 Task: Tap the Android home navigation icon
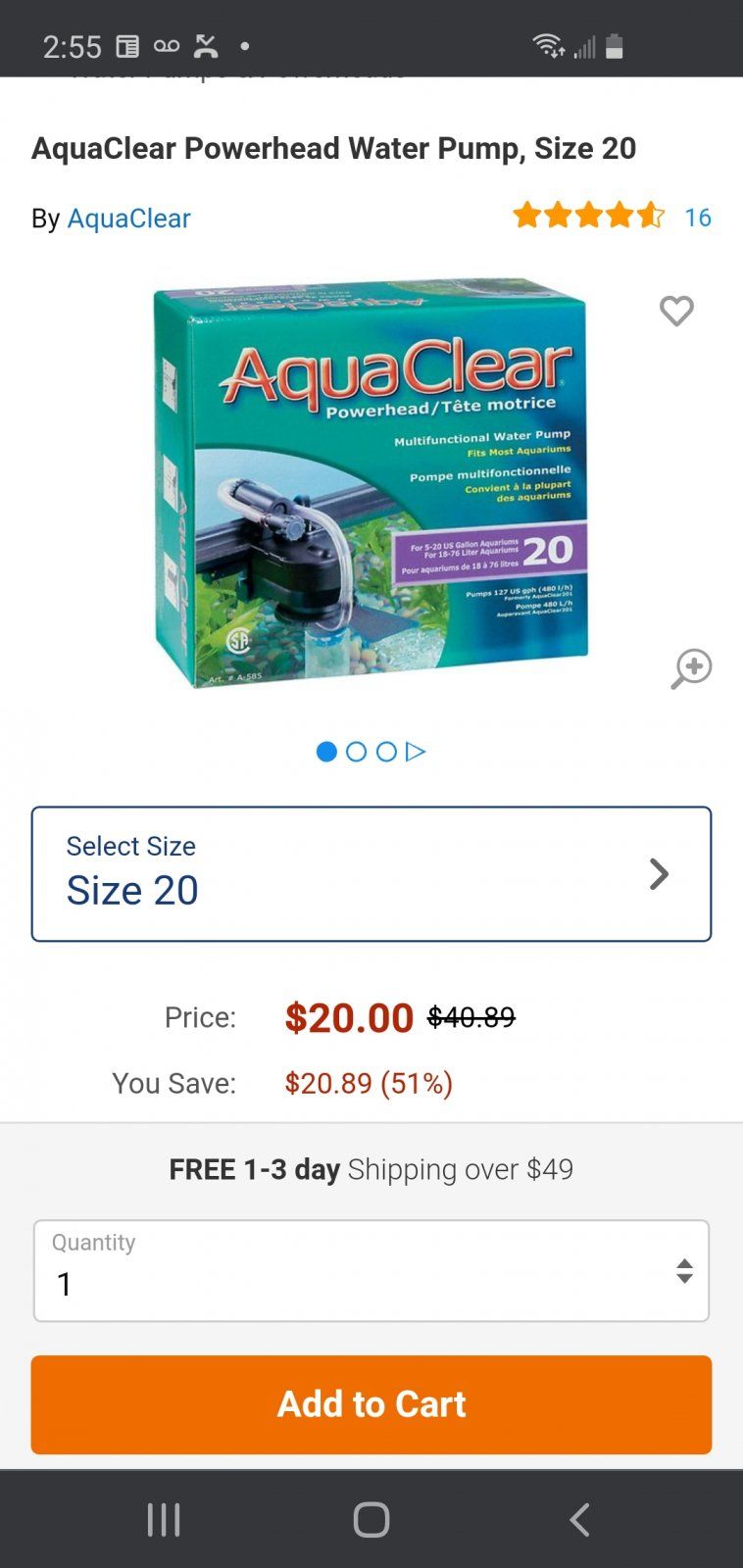371,1520
